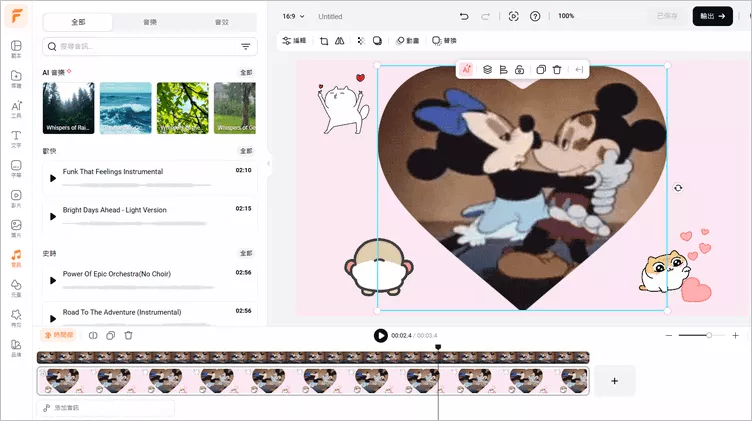Open the Effects sparkle sidebar panel
Viewport: 752px width, 421px height.
click(16, 317)
